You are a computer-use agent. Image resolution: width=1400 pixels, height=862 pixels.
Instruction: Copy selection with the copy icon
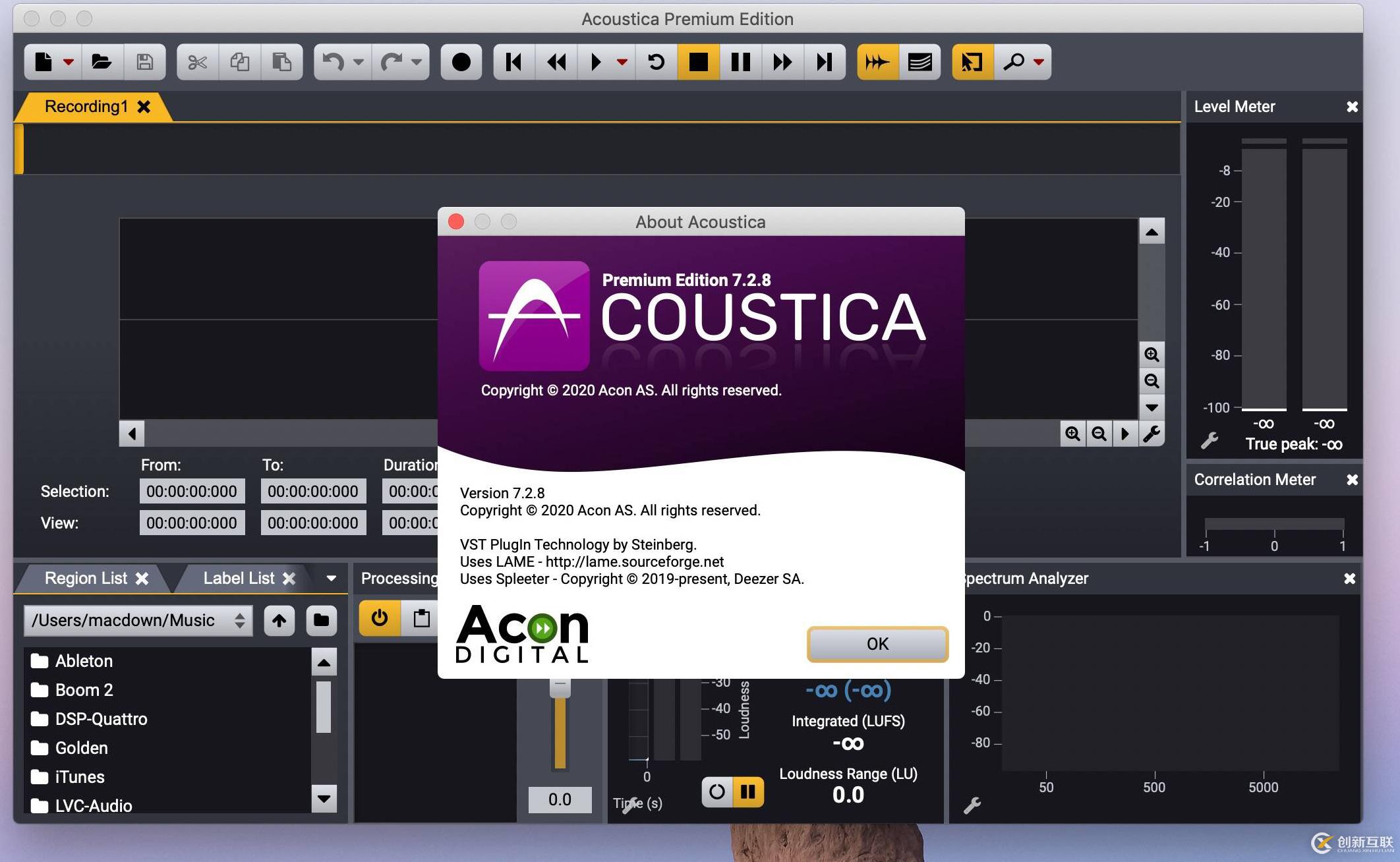click(x=239, y=62)
